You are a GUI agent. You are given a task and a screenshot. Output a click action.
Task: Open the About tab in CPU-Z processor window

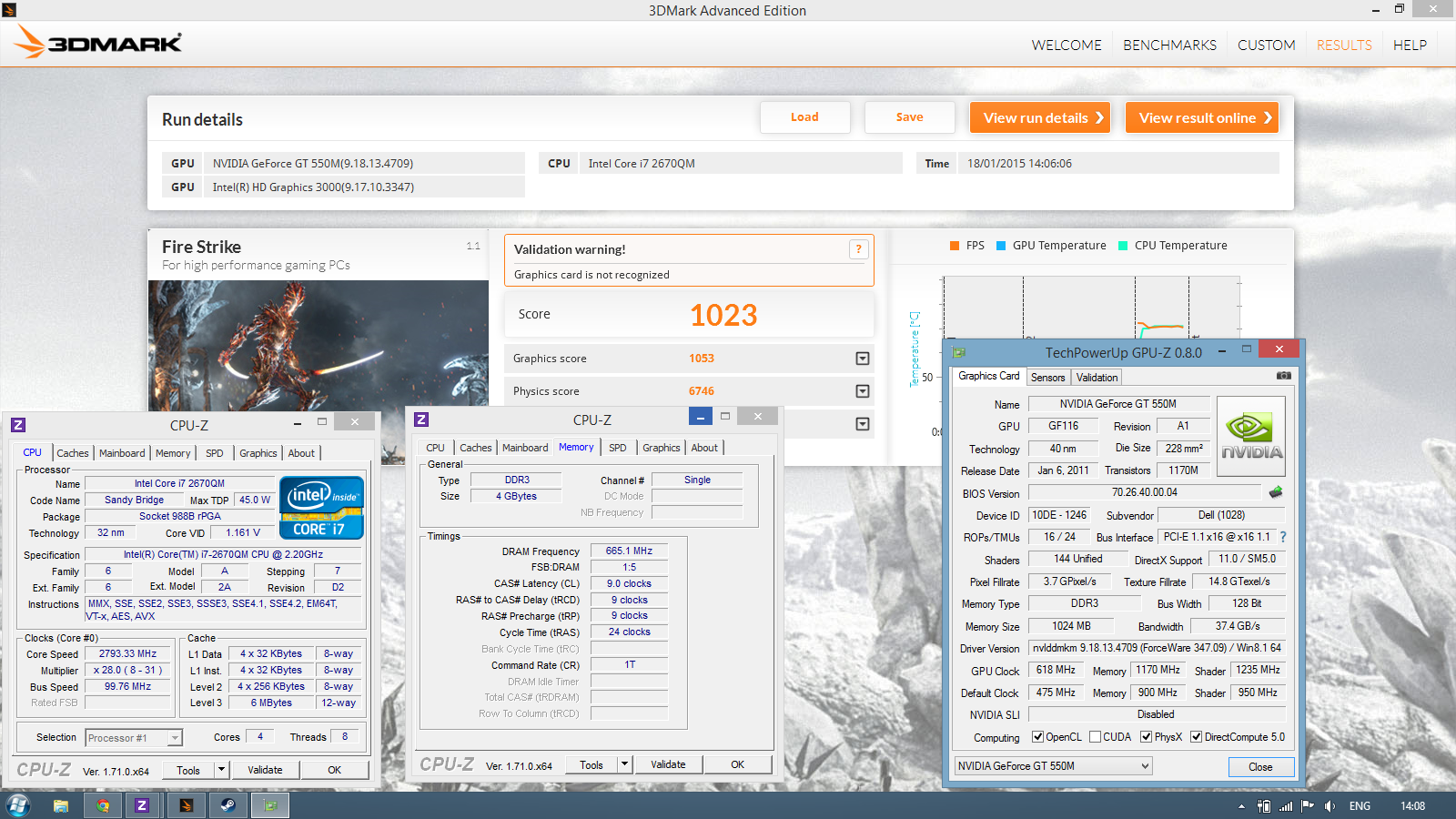[301, 453]
